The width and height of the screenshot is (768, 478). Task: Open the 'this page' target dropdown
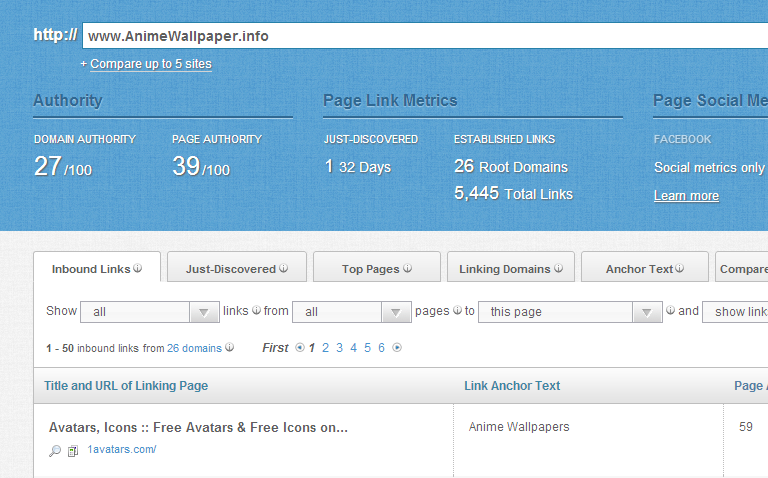(570, 312)
